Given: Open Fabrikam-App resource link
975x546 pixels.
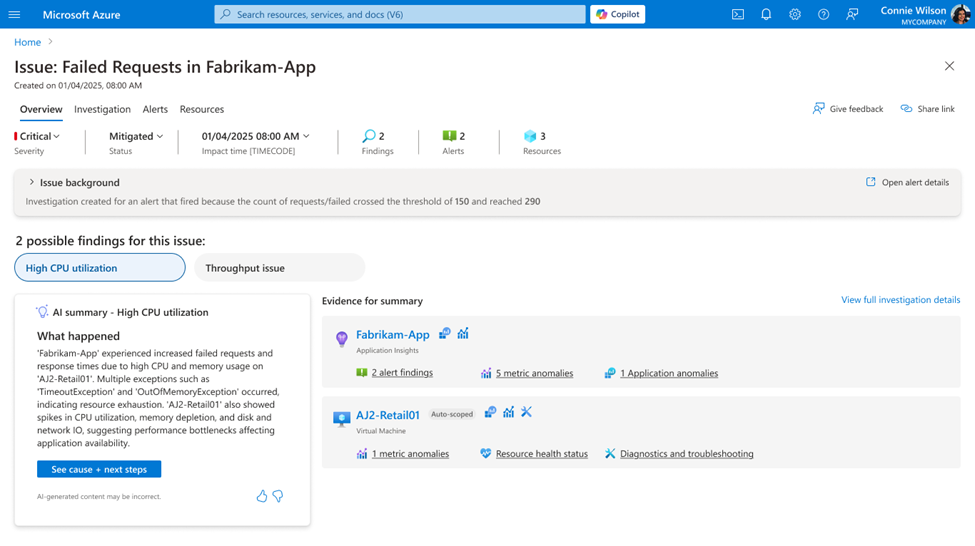Looking at the screenshot, I should tap(392, 335).
